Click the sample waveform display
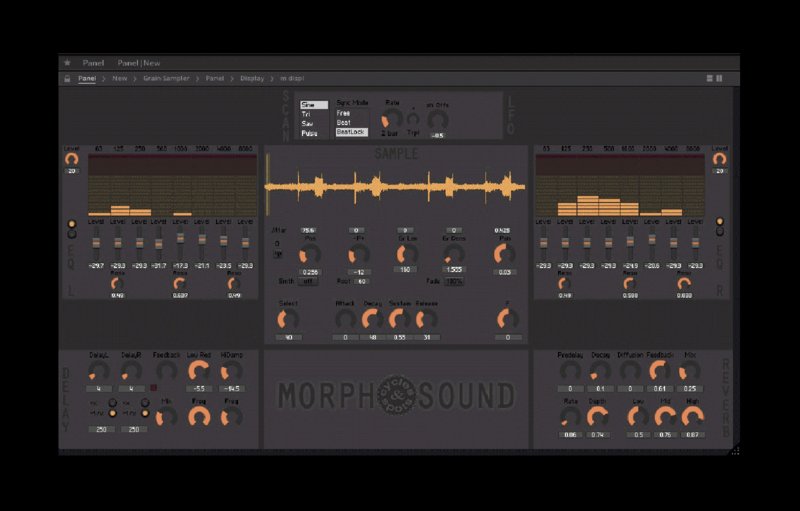 395,188
